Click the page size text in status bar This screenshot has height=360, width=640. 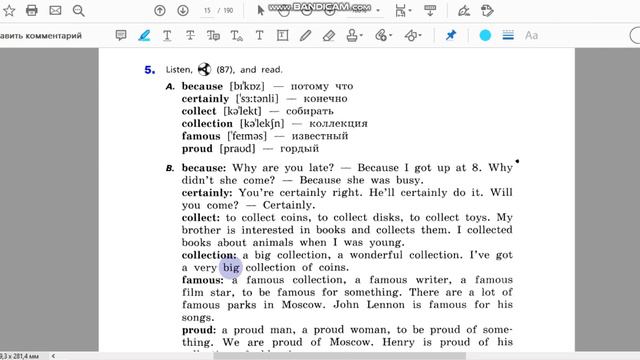(x=20, y=356)
